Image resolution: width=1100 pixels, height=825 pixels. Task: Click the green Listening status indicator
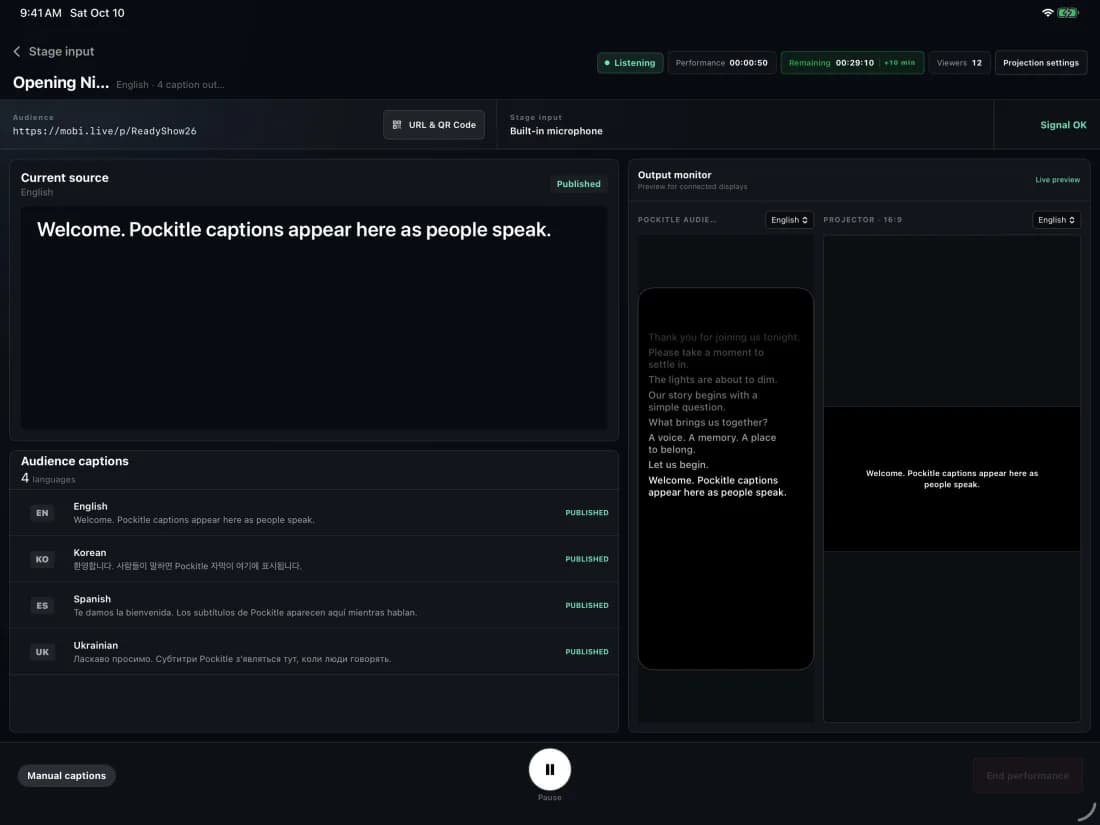click(x=630, y=62)
